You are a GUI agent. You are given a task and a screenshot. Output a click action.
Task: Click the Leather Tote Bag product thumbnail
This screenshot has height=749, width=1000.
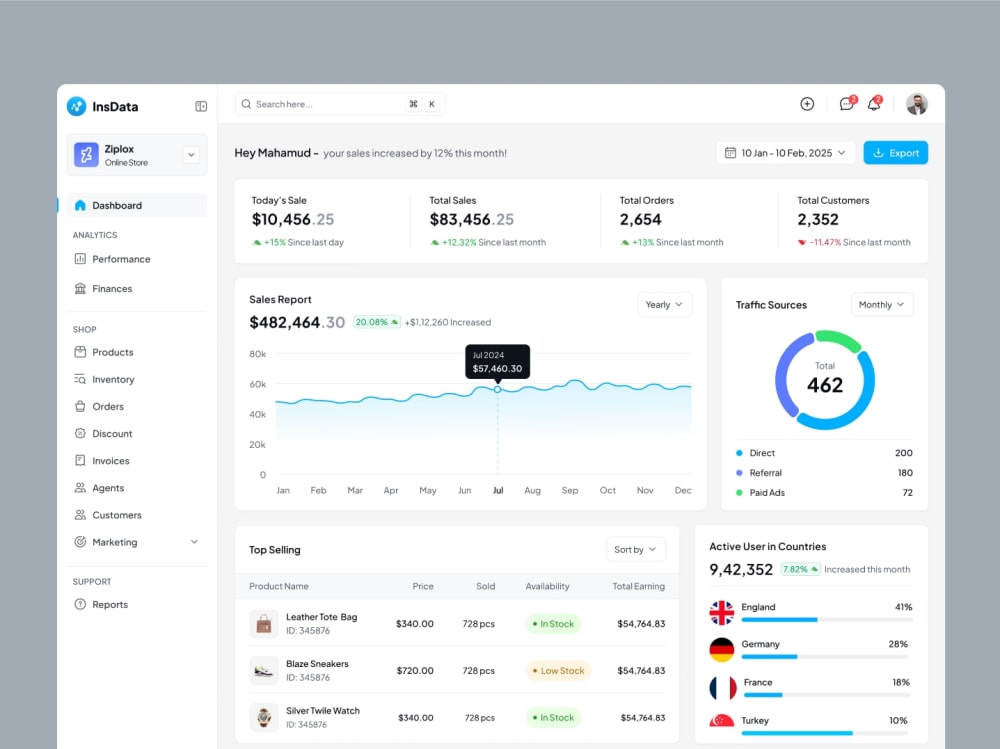click(x=263, y=623)
